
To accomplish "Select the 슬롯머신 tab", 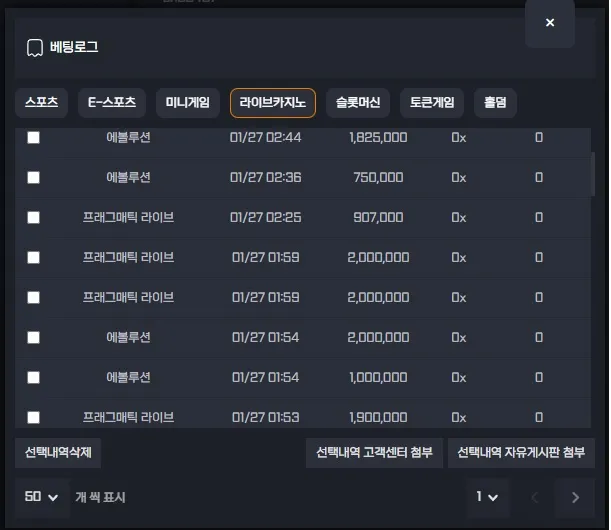I will point(358,103).
